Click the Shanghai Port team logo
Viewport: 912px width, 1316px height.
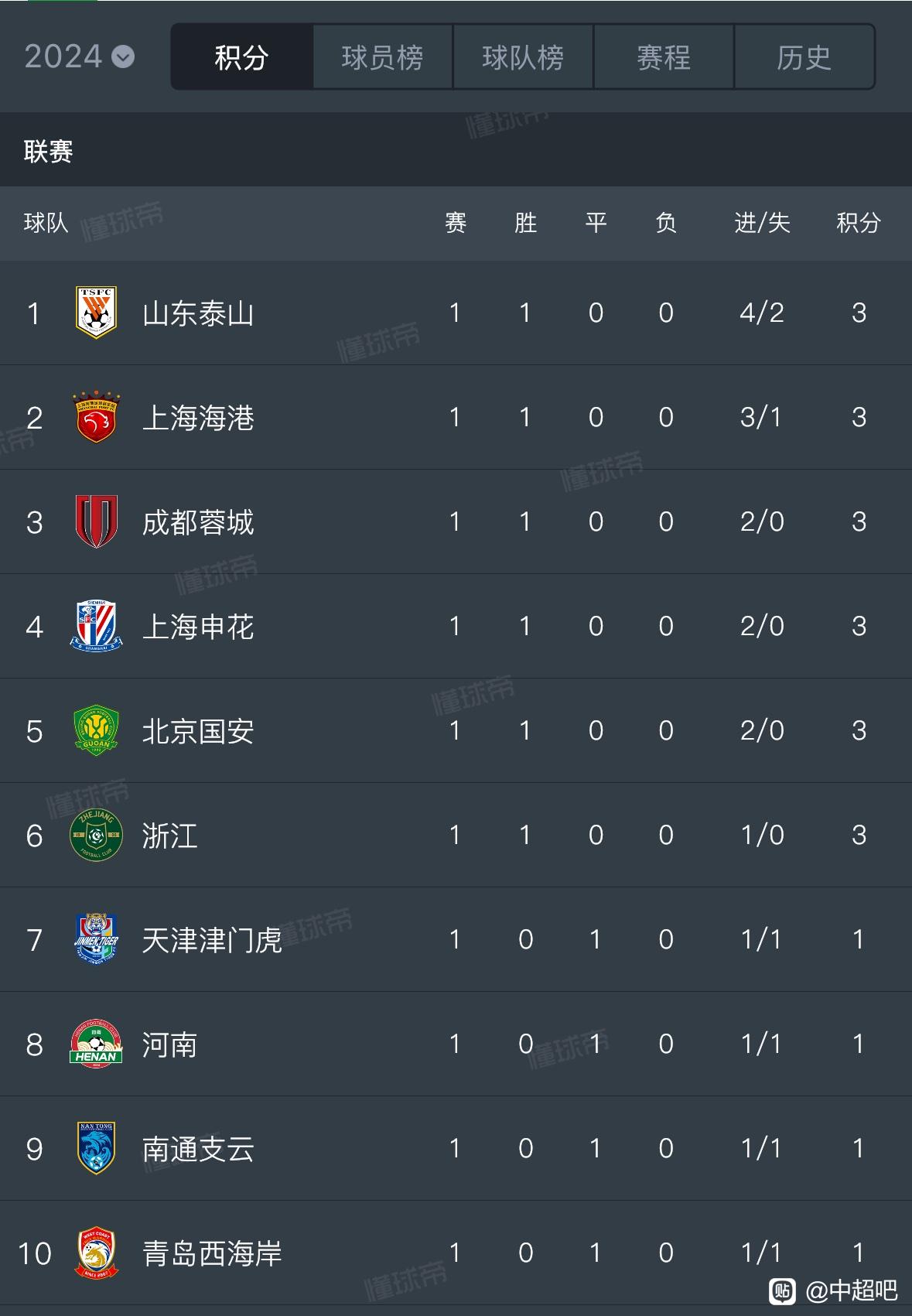(96, 417)
